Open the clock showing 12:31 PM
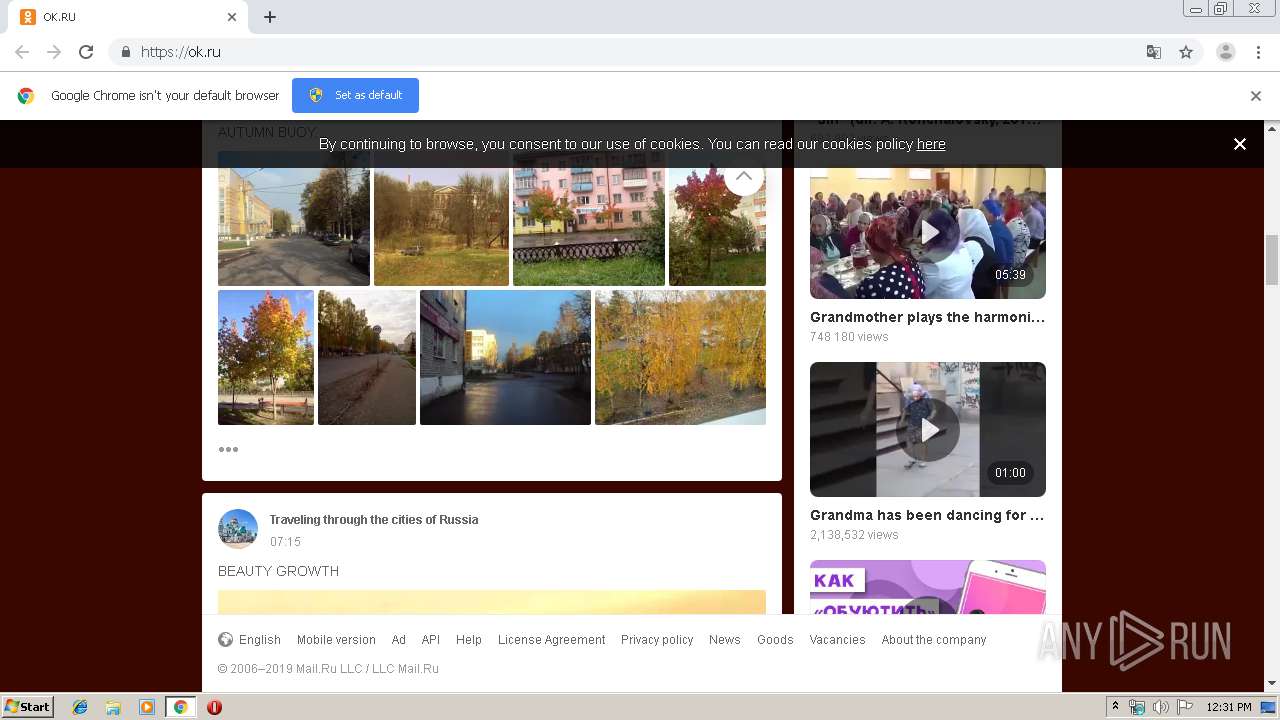This screenshot has width=1280, height=720. coord(1229,707)
